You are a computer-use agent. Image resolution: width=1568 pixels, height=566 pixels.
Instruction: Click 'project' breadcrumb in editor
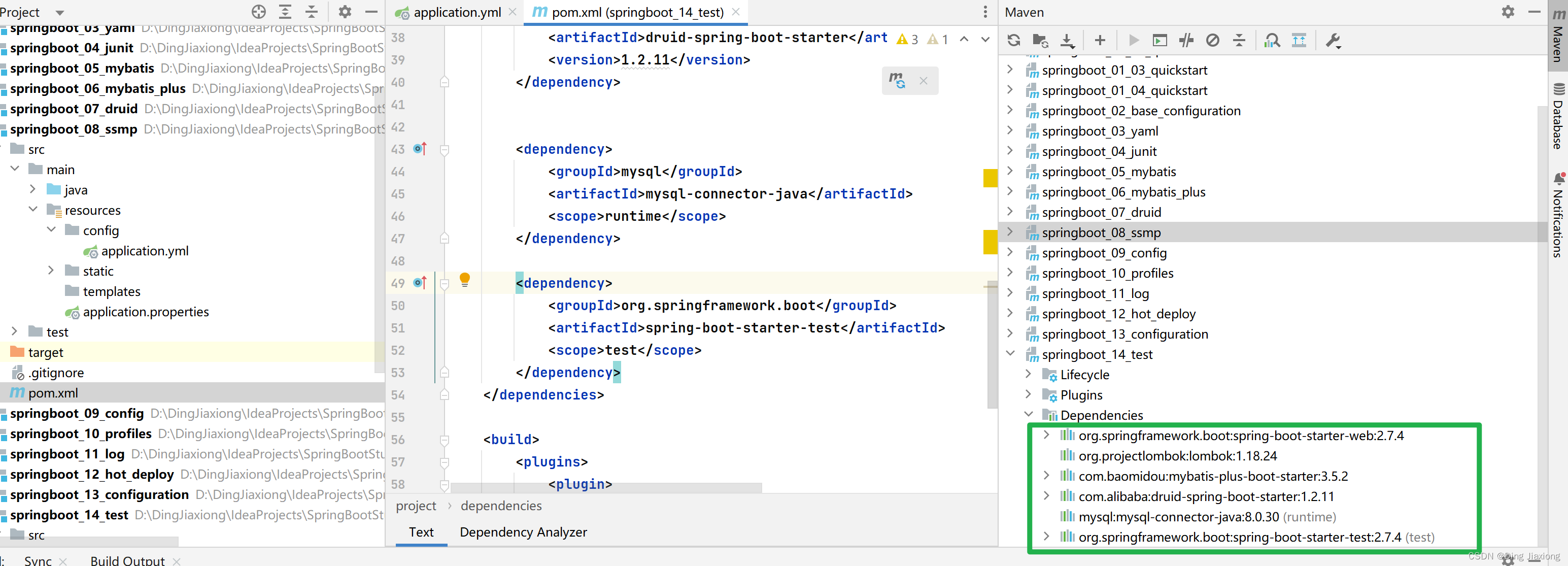[416, 506]
